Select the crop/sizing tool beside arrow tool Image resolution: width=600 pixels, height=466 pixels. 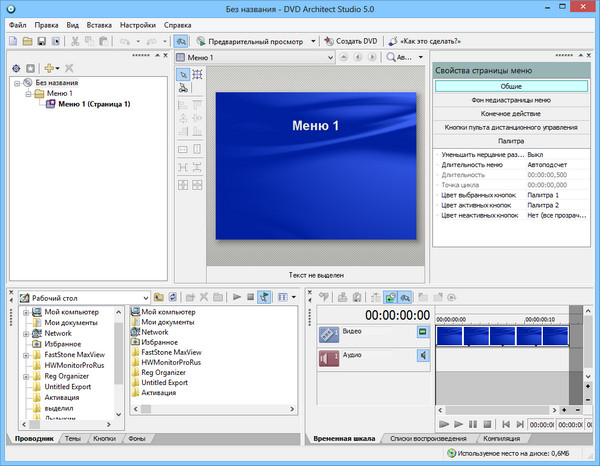pyautogui.click(x=197, y=74)
